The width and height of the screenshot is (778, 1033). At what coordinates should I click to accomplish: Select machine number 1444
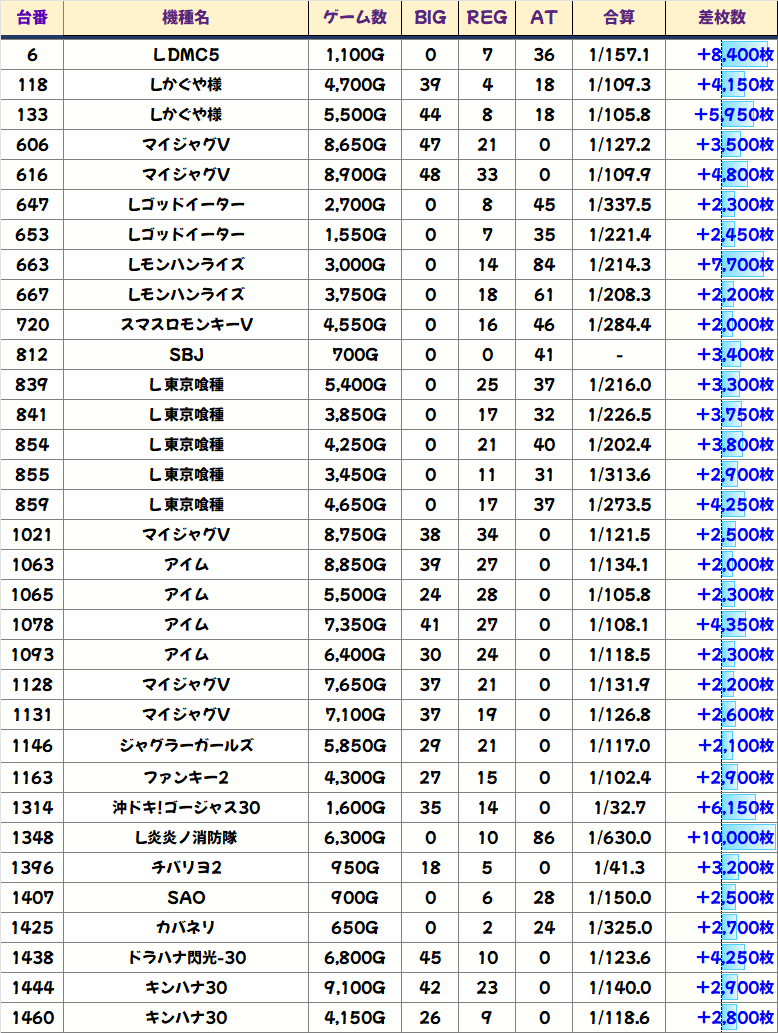32,987
